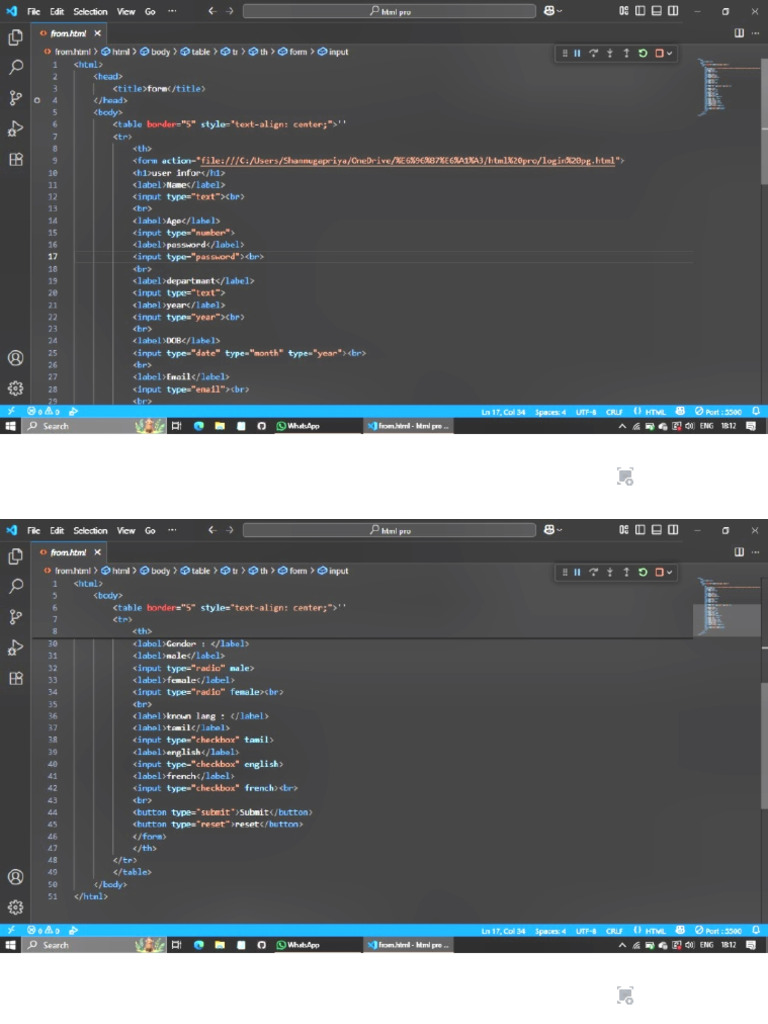Toggle bottom panel layout icon in lower title bar
768x1024 pixels.
656,530
